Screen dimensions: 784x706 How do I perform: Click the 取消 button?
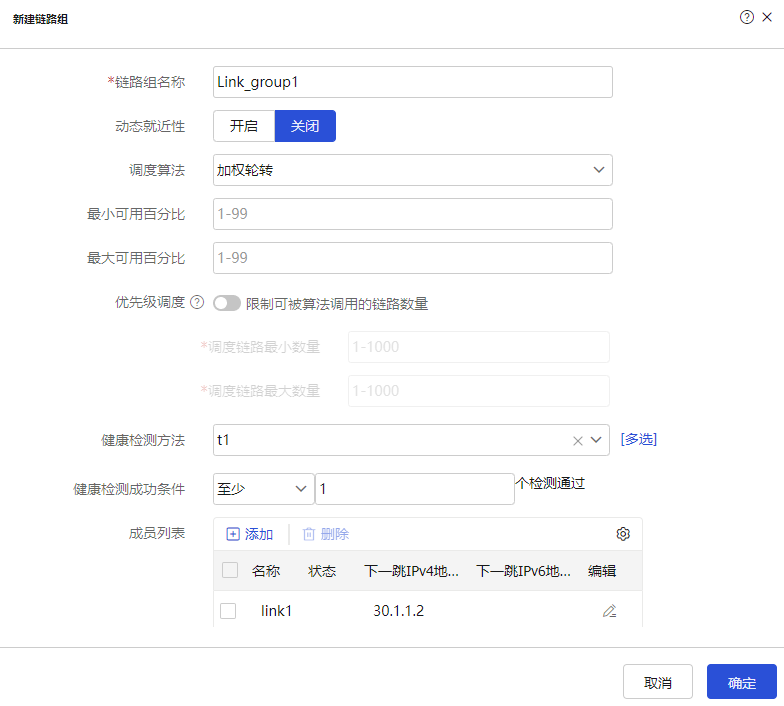pos(658,682)
